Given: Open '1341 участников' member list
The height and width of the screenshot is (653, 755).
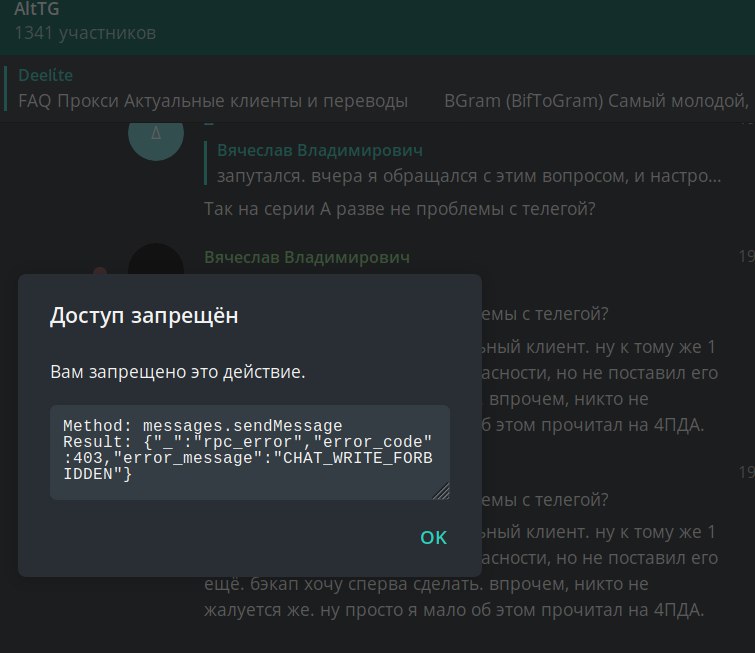Looking at the screenshot, I should (x=85, y=33).
